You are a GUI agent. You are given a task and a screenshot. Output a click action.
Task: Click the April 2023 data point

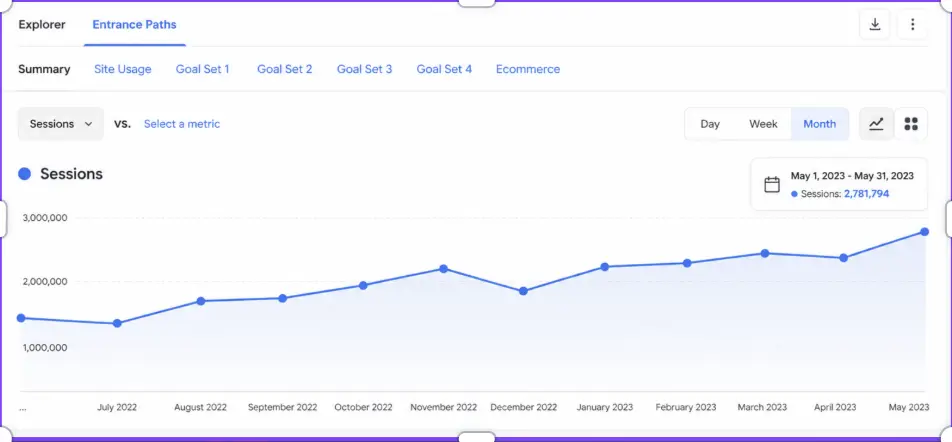pyautogui.click(x=843, y=258)
